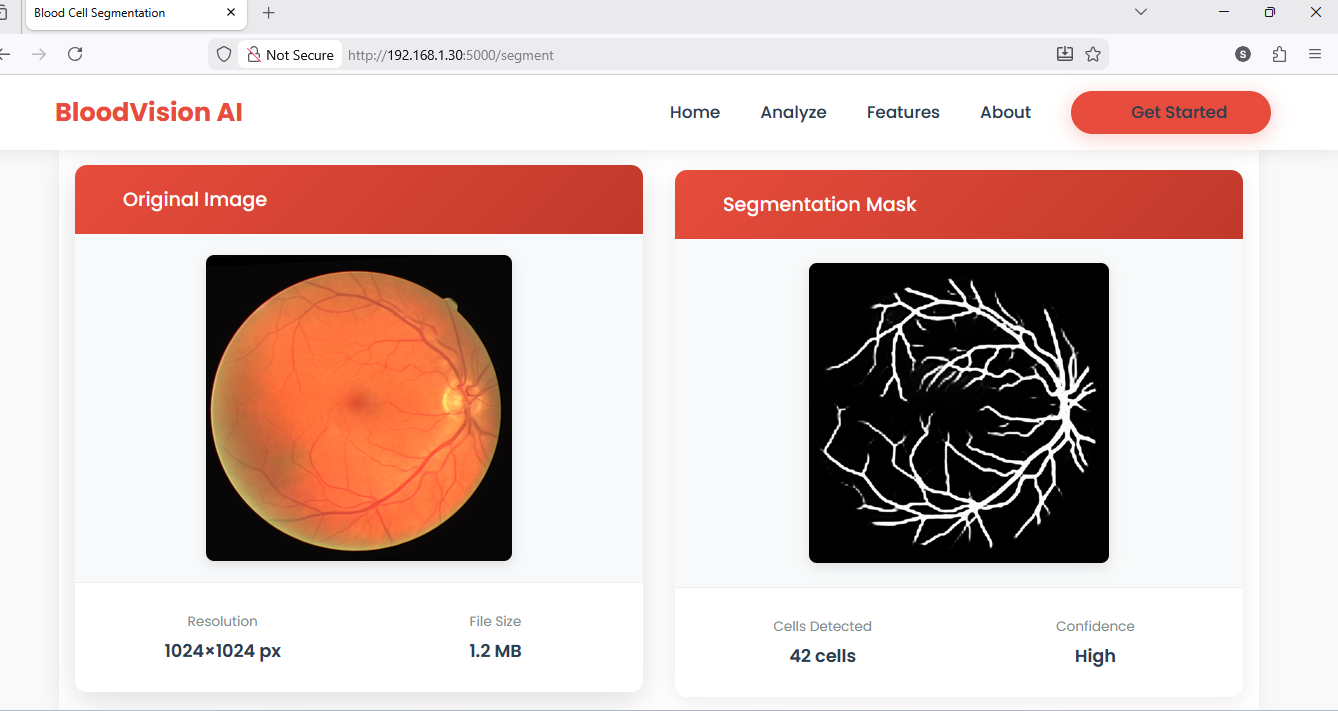Viewport: 1338px width, 711px height.
Task: Open the tracking protection shield icon
Action: 223,54
